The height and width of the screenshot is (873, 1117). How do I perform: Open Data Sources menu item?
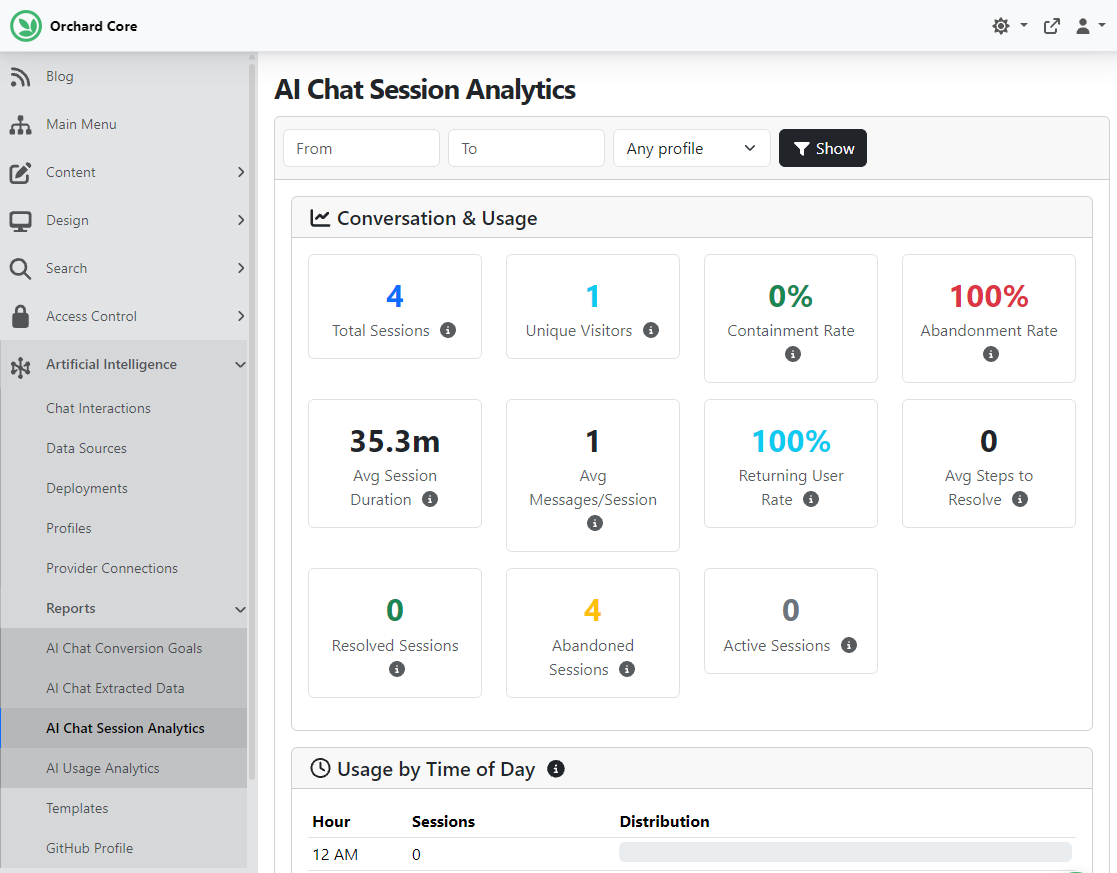click(86, 448)
